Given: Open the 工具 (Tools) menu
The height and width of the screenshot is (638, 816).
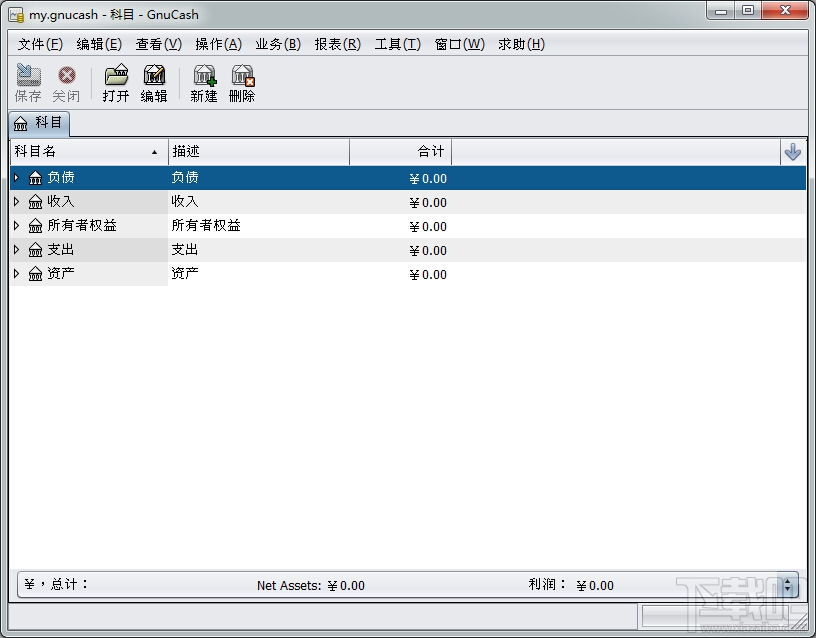Looking at the screenshot, I should click(396, 43).
